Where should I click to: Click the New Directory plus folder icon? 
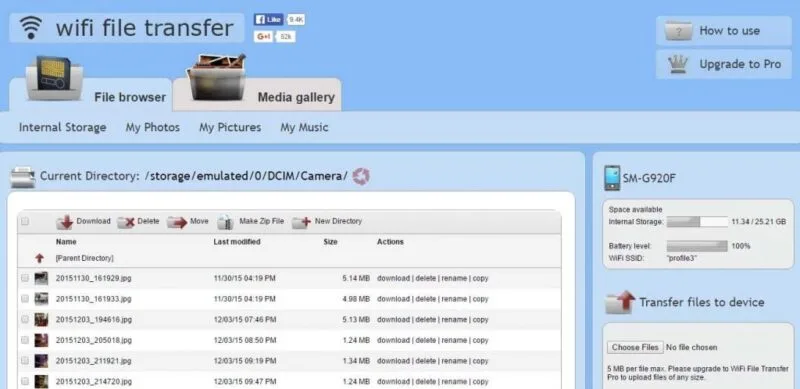tap(301, 222)
